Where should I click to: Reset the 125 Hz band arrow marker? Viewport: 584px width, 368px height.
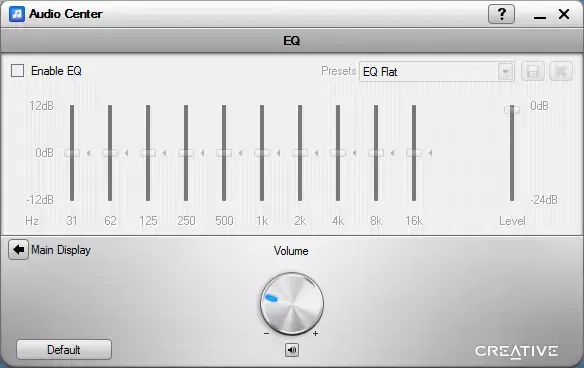(x=165, y=153)
